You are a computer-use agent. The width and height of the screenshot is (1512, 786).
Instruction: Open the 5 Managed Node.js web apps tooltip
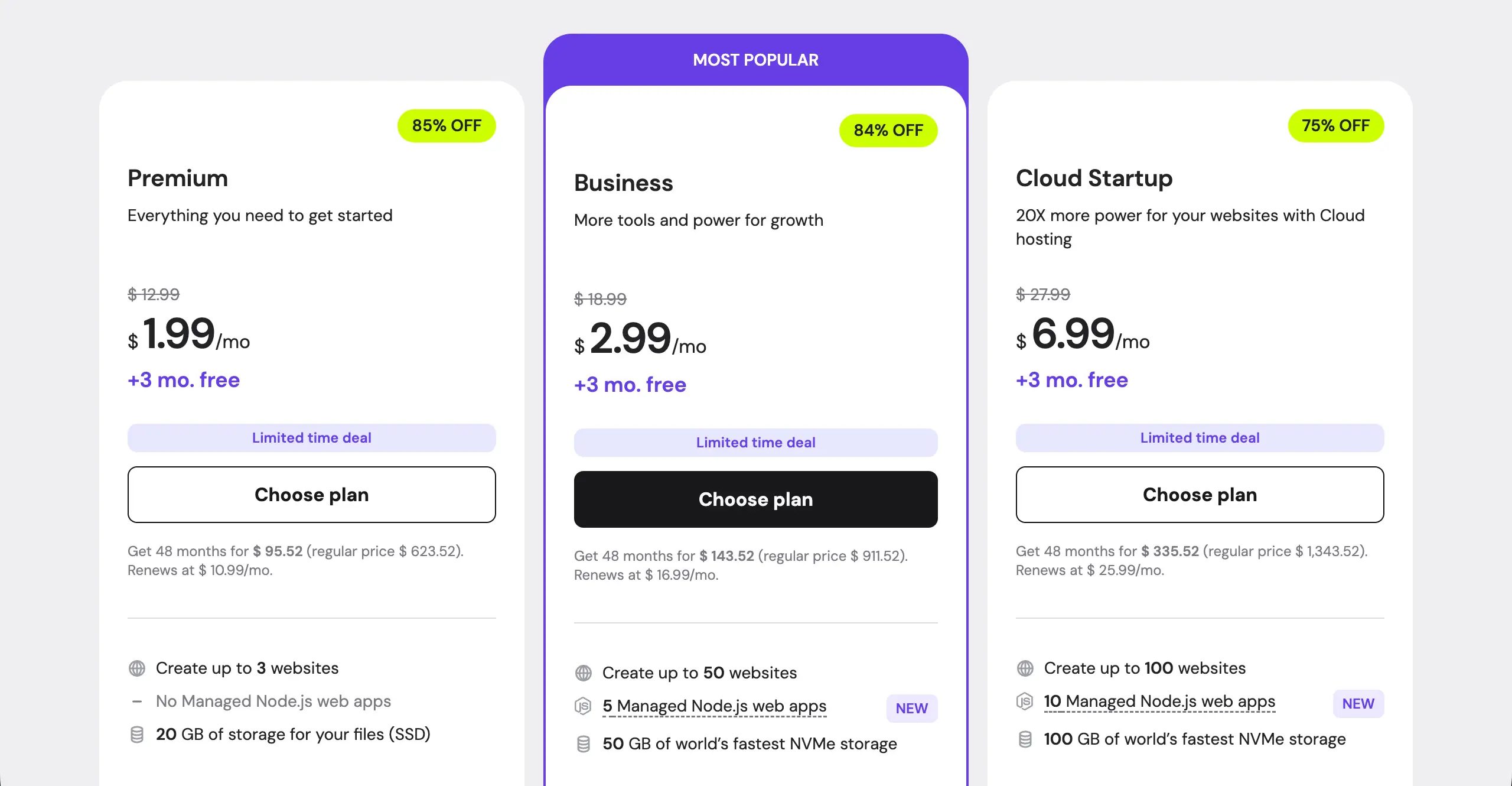713,706
